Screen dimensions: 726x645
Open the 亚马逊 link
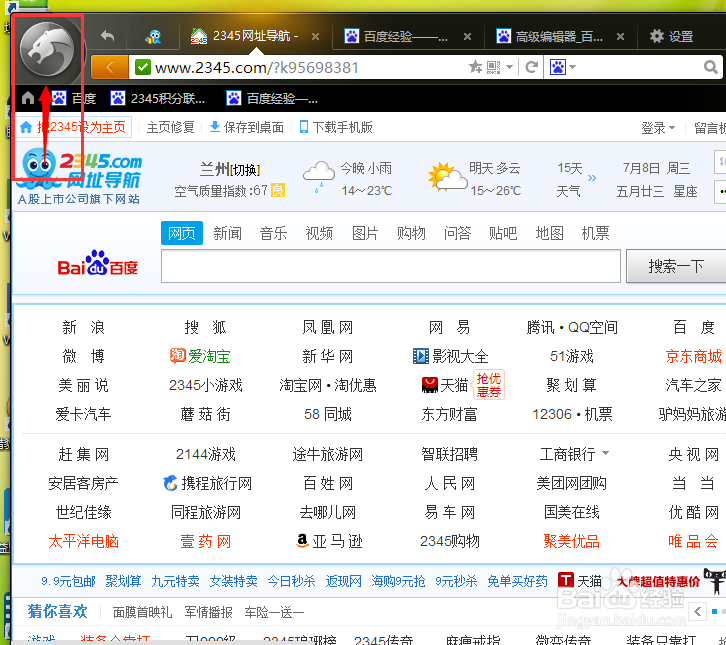click(329, 541)
